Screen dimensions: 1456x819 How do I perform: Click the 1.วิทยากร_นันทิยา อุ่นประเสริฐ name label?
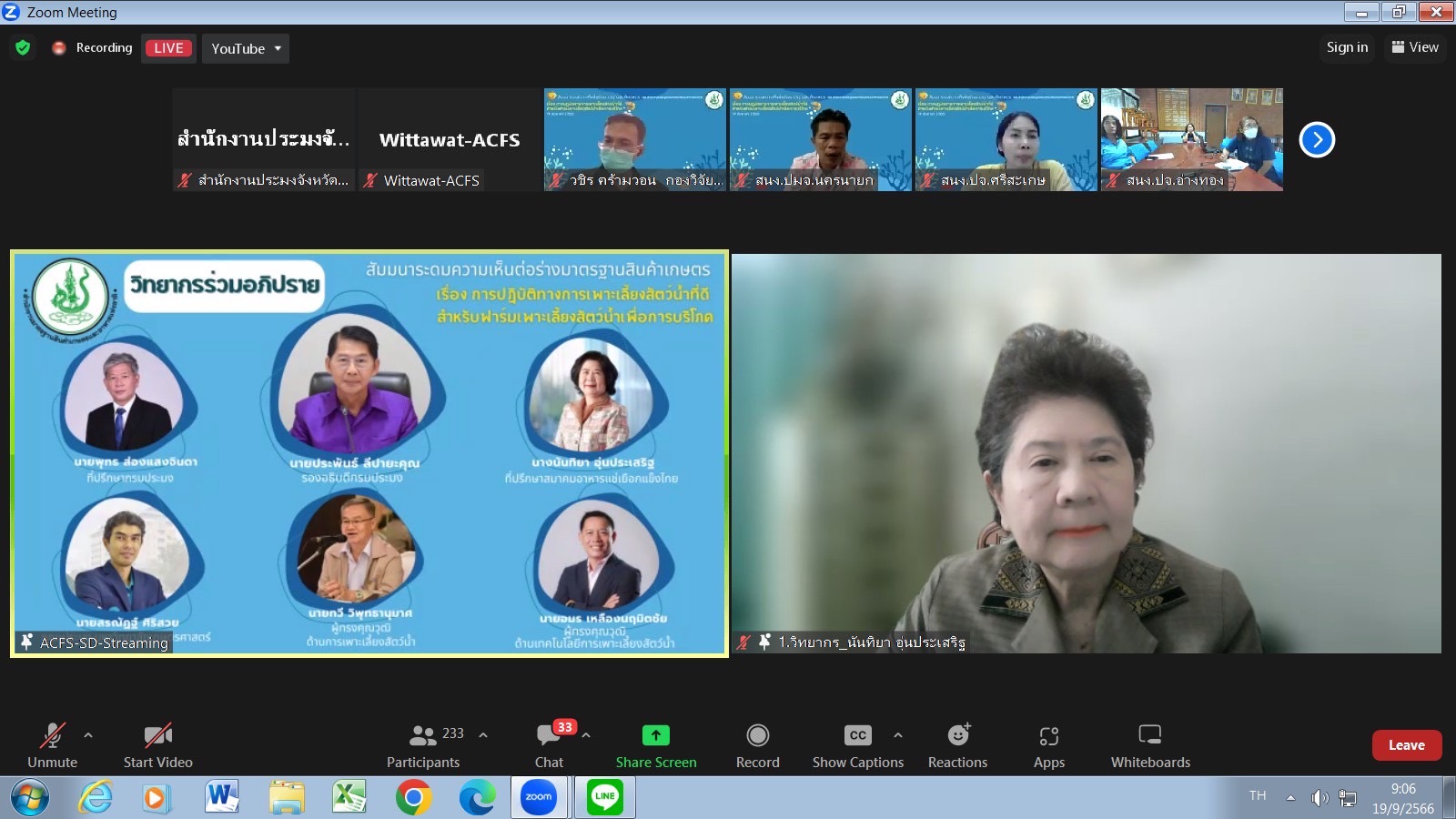click(872, 642)
